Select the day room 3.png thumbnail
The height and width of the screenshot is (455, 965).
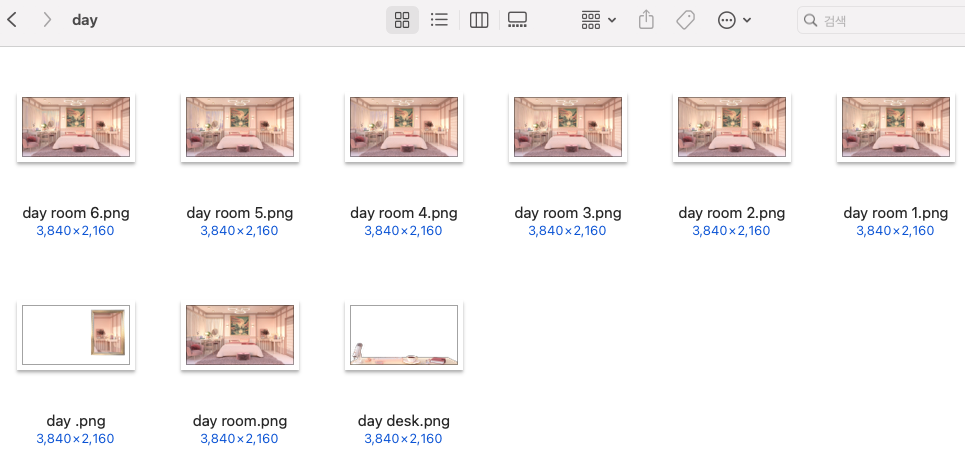(568, 126)
